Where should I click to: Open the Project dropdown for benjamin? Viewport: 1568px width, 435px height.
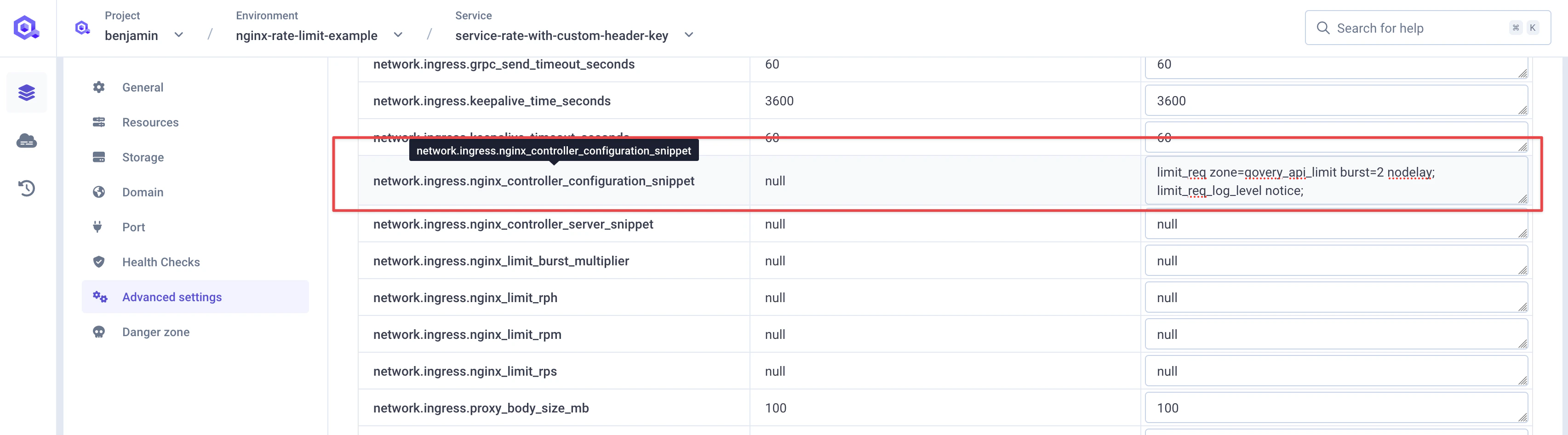[x=178, y=34]
